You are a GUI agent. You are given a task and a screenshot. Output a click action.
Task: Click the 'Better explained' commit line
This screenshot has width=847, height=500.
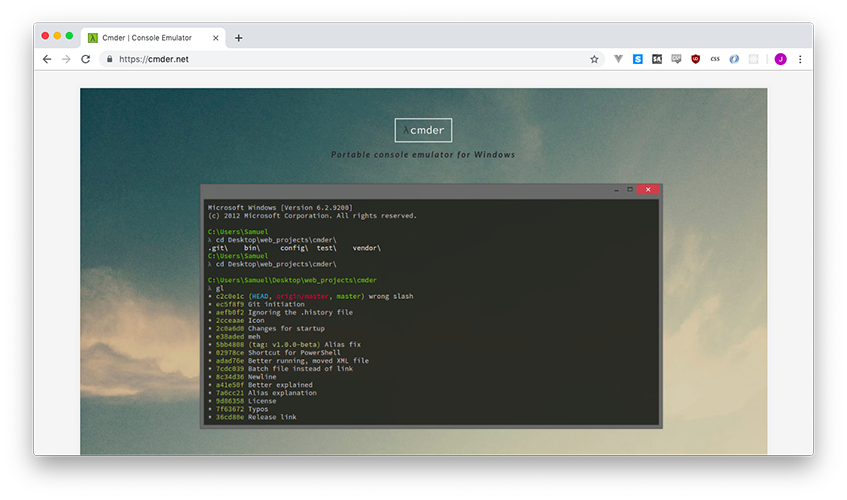point(260,385)
